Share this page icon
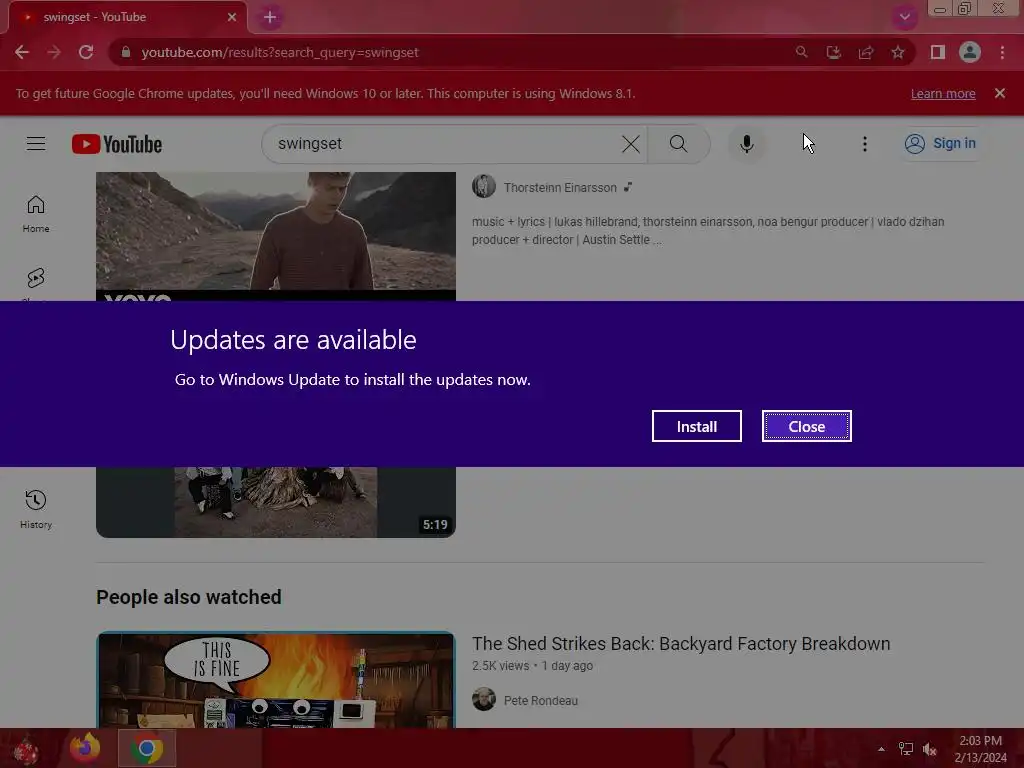The image size is (1024, 768). [x=866, y=52]
